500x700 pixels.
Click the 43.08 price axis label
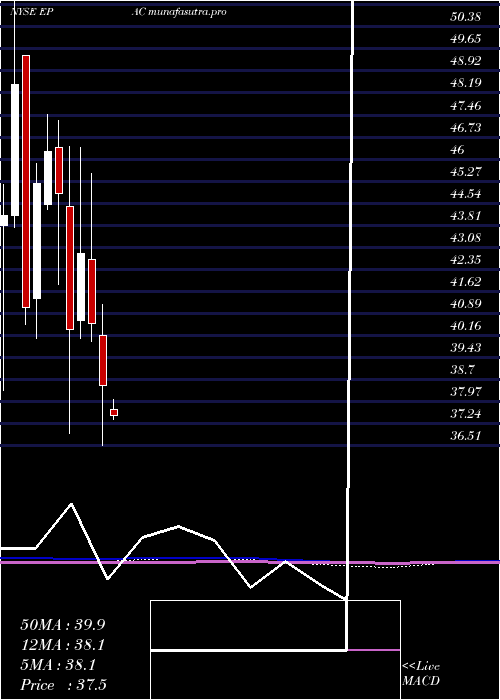(466, 238)
